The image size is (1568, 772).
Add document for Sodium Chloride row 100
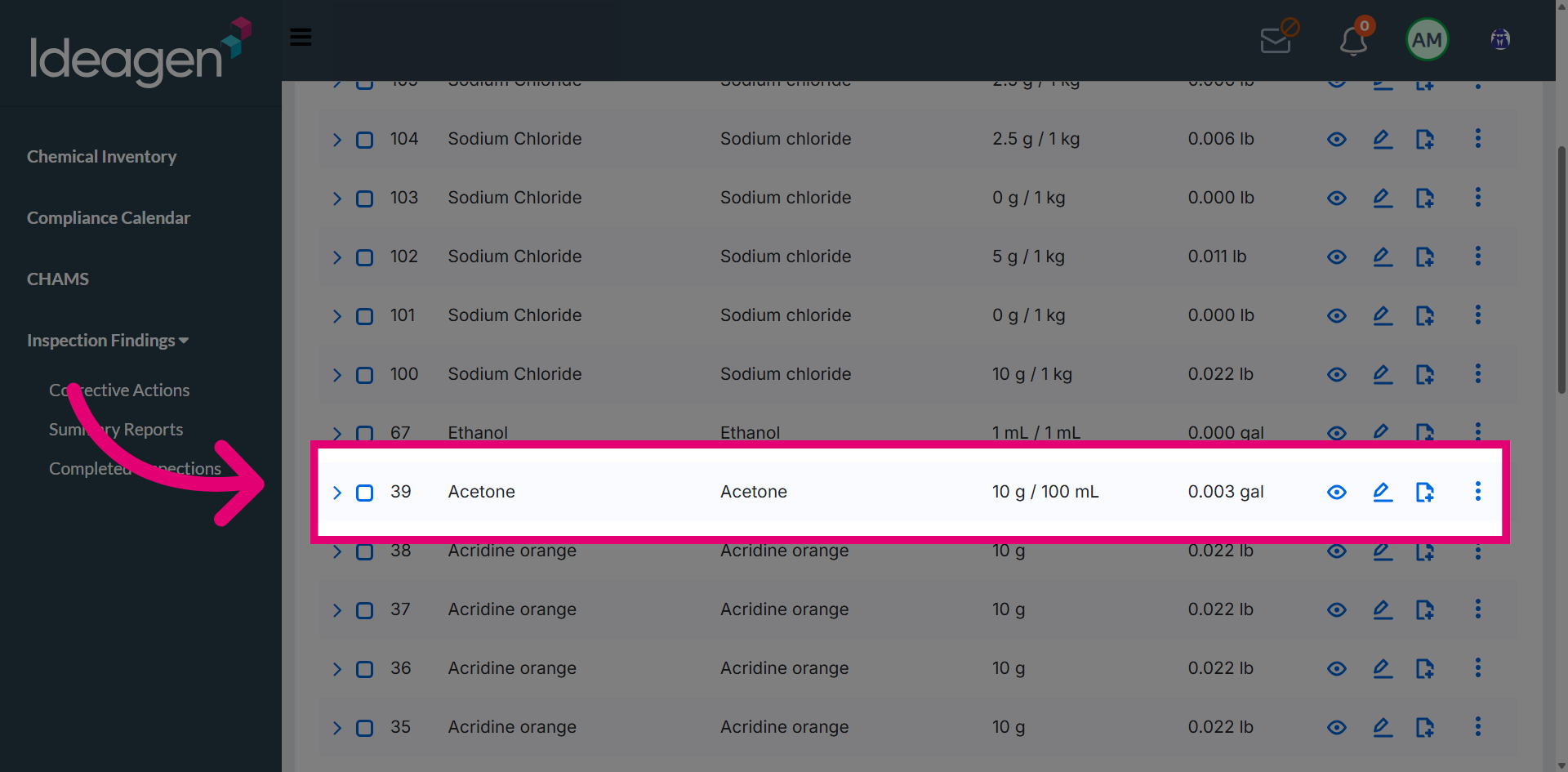click(x=1425, y=374)
